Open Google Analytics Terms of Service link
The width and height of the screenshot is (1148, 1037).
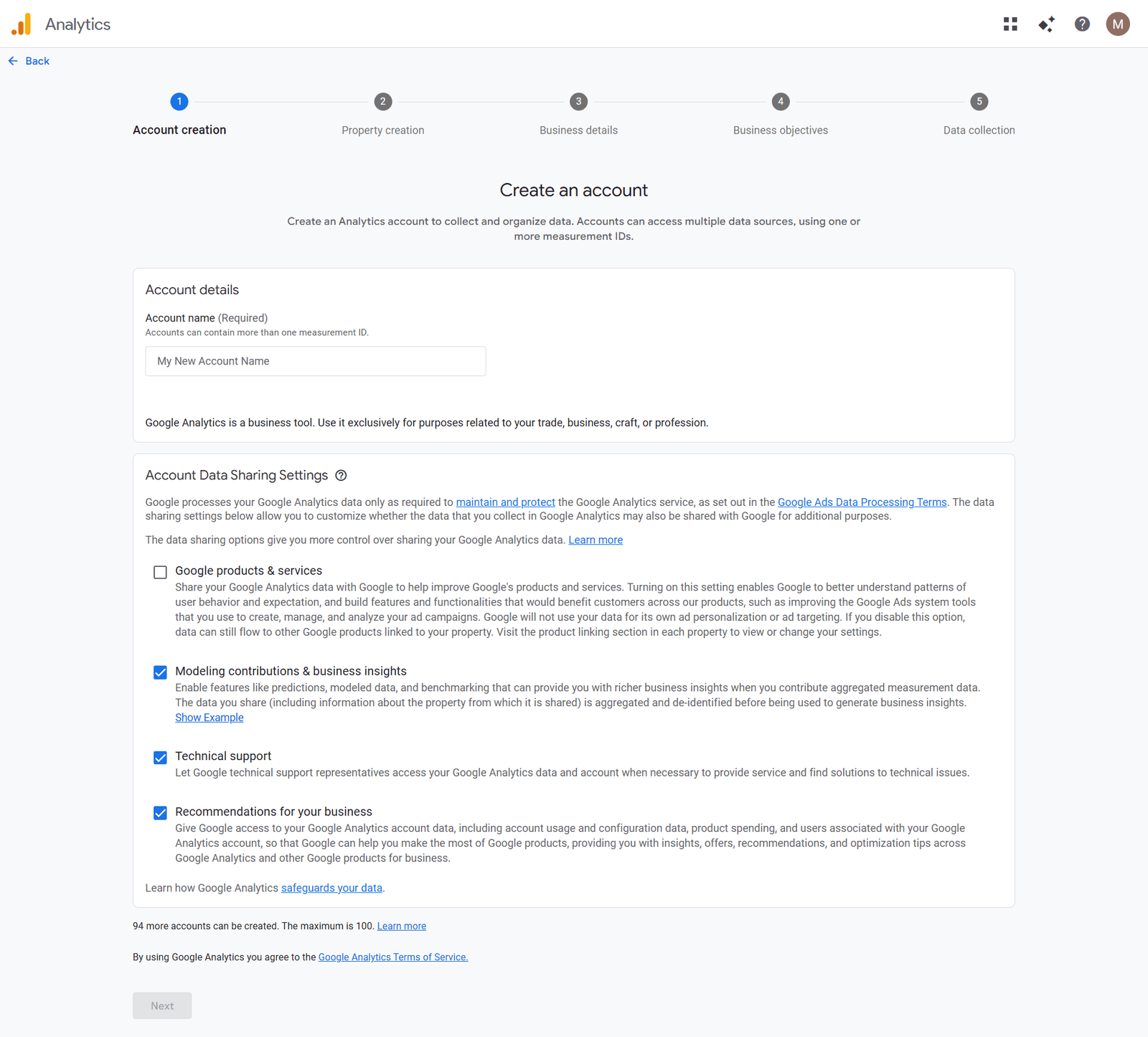[x=392, y=957]
